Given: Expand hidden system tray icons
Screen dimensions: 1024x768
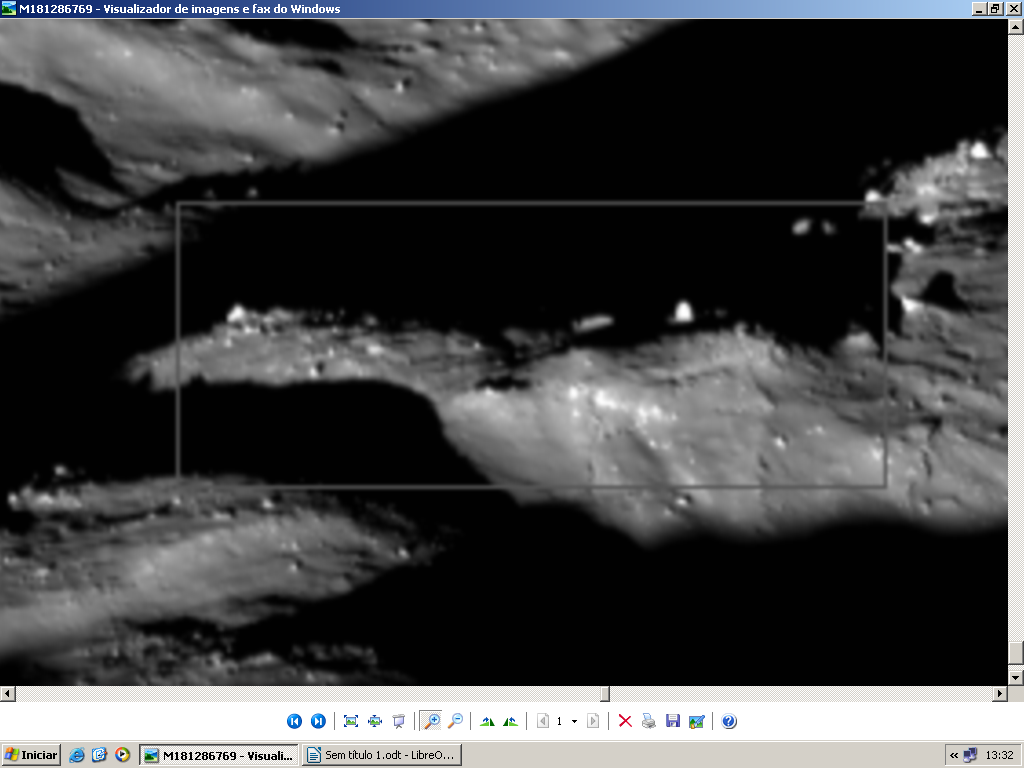Looking at the screenshot, I should [x=954, y=755].
